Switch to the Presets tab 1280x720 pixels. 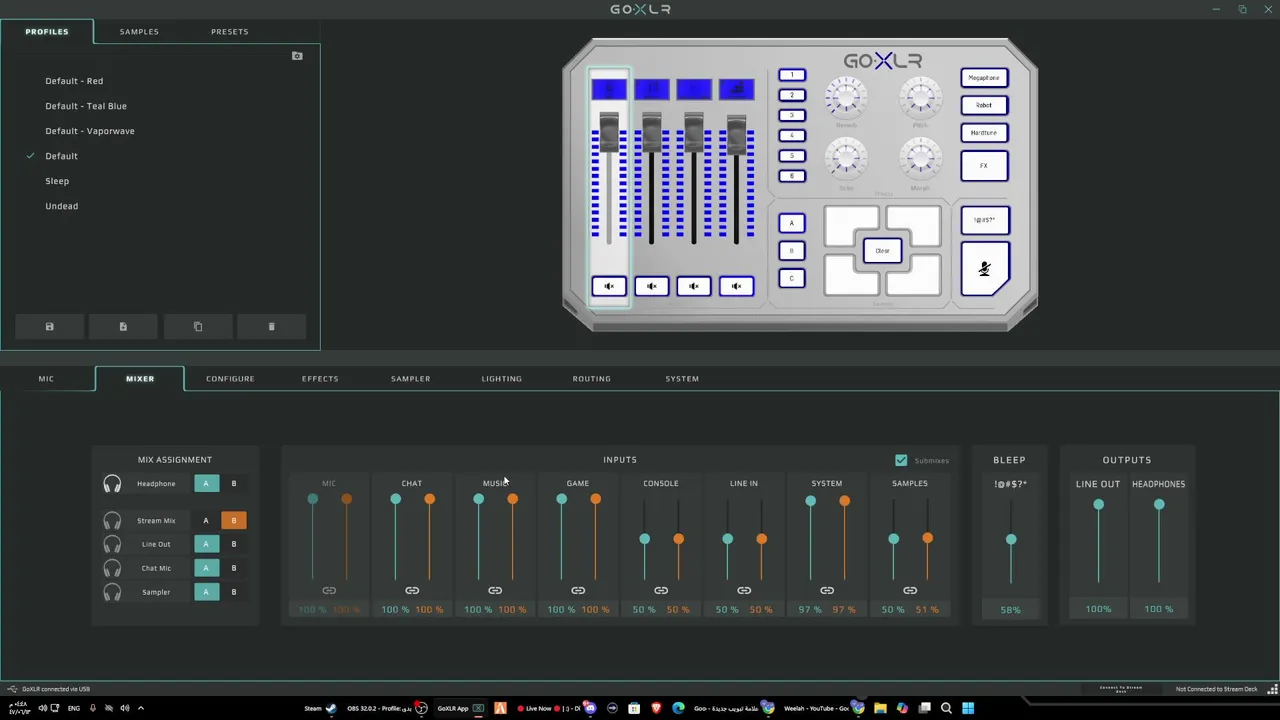229,31
